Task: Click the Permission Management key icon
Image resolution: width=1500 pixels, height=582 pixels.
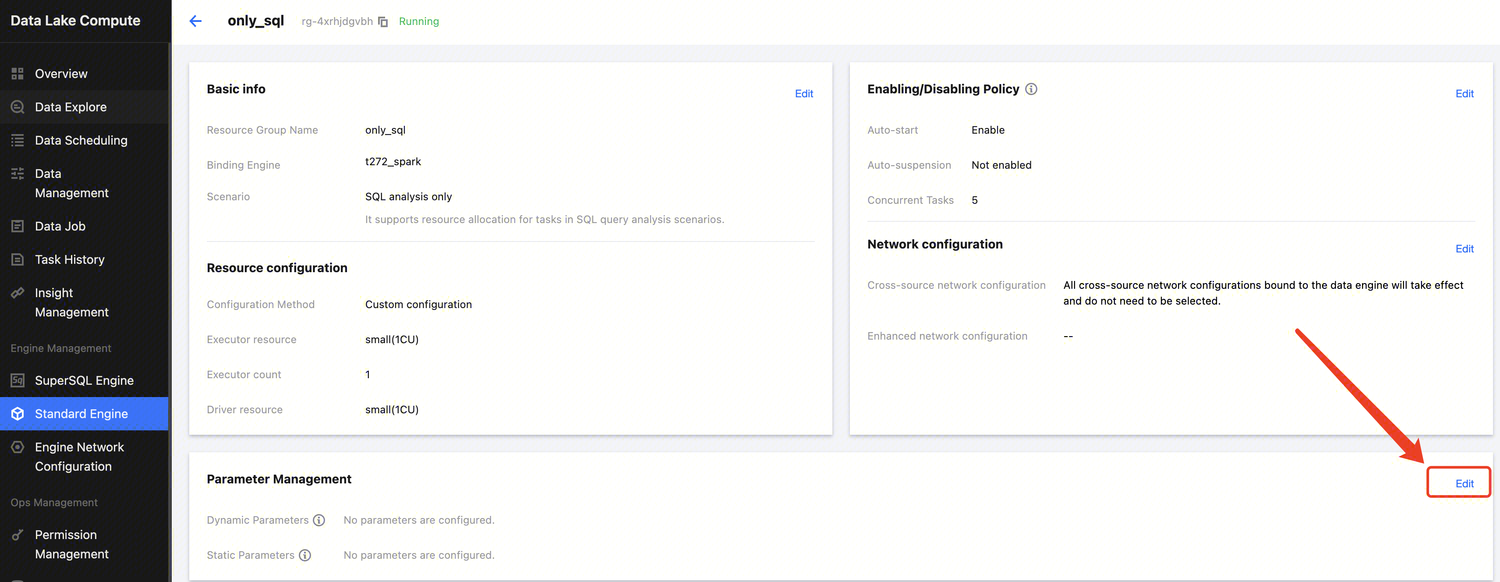Action: pos(17,535)
